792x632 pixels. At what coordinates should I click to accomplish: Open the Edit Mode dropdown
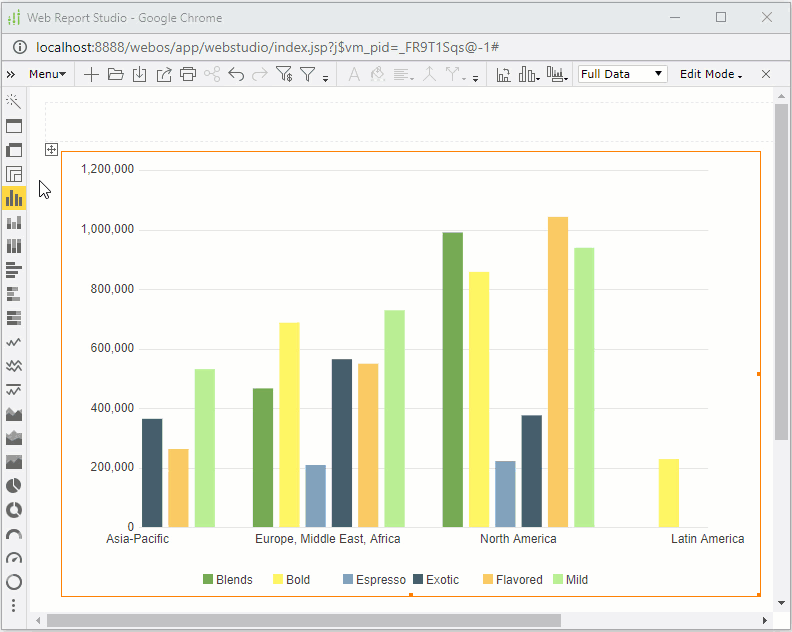tap(710, 74)
